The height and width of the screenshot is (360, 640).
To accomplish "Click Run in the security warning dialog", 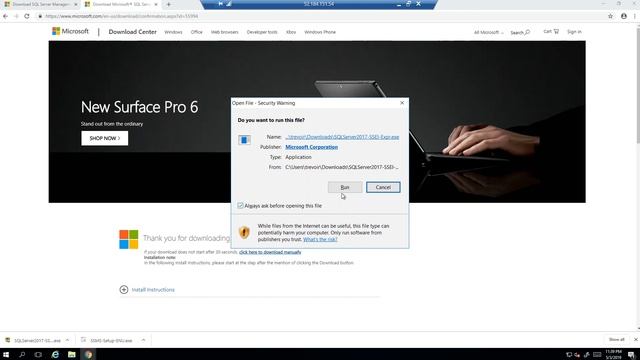I will (344, 187).
